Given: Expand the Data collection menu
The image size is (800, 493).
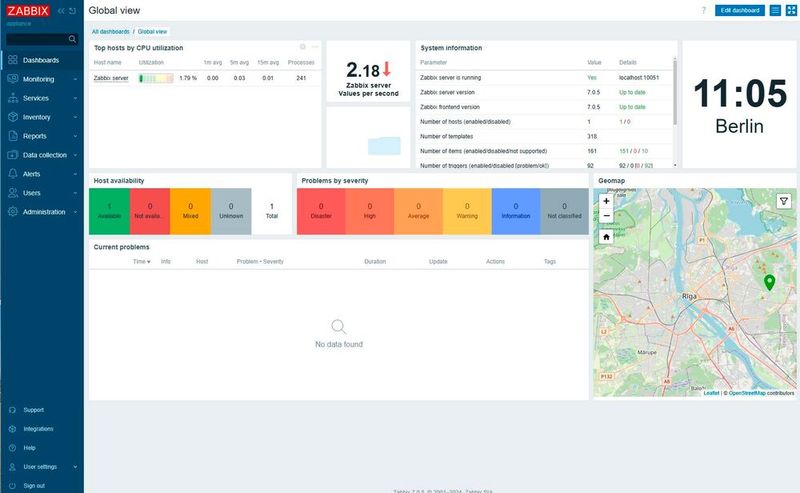Looking at the screenshot, I should tap(42, 155).
